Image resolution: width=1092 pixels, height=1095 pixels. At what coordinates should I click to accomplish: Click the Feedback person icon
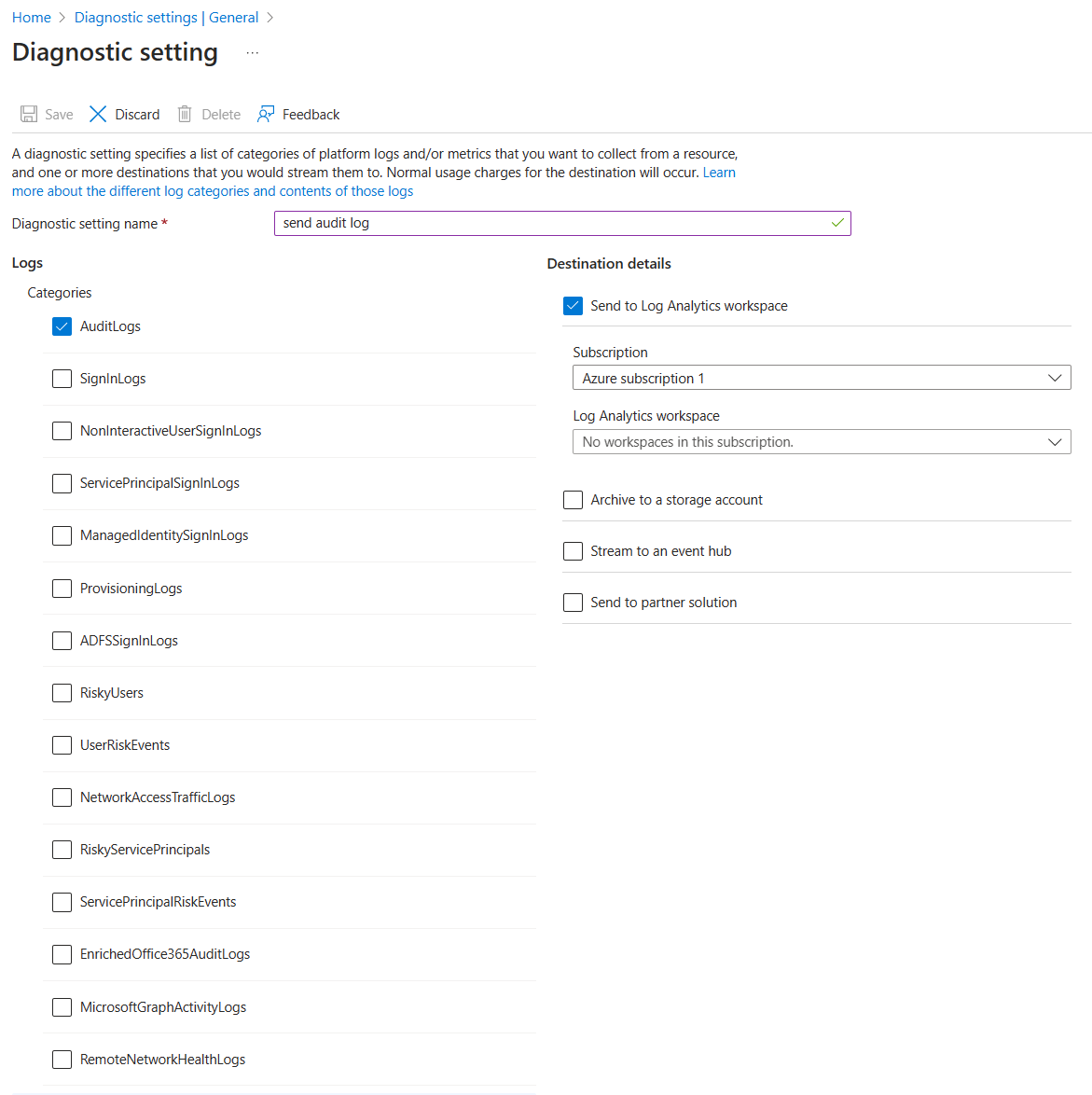[266, 114]
